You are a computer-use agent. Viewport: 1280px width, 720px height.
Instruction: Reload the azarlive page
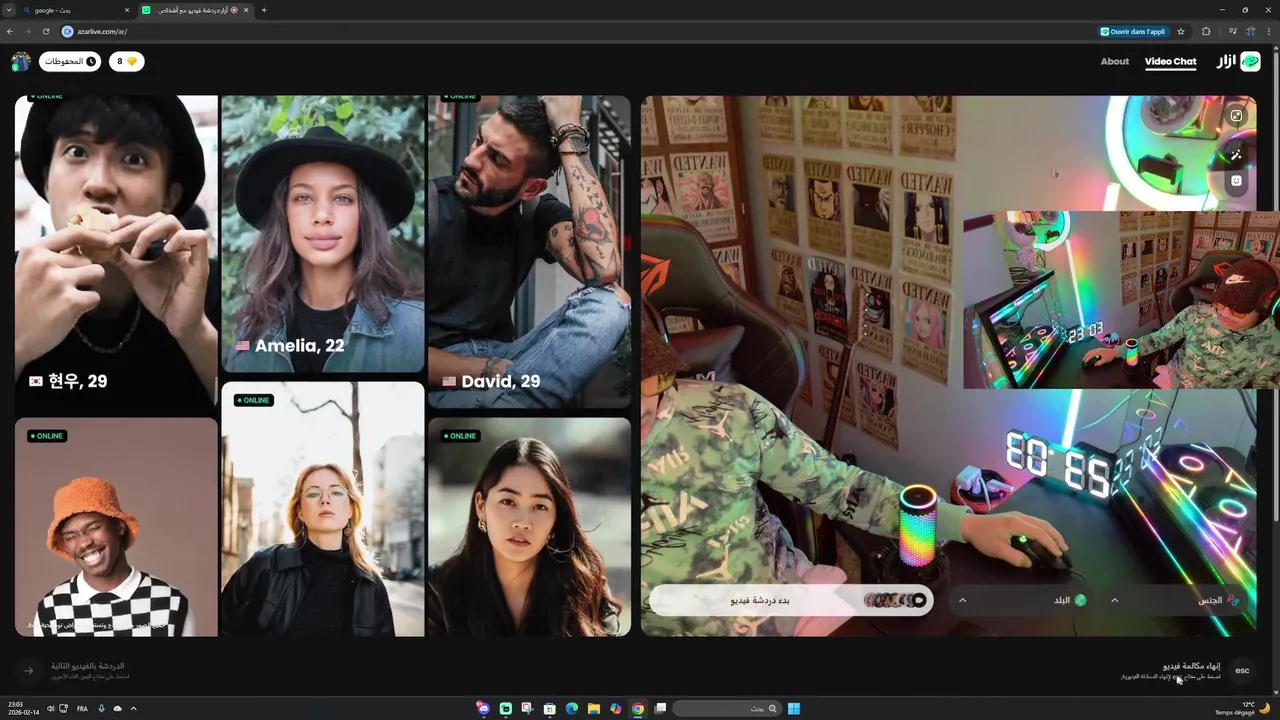tap(46, 31)
